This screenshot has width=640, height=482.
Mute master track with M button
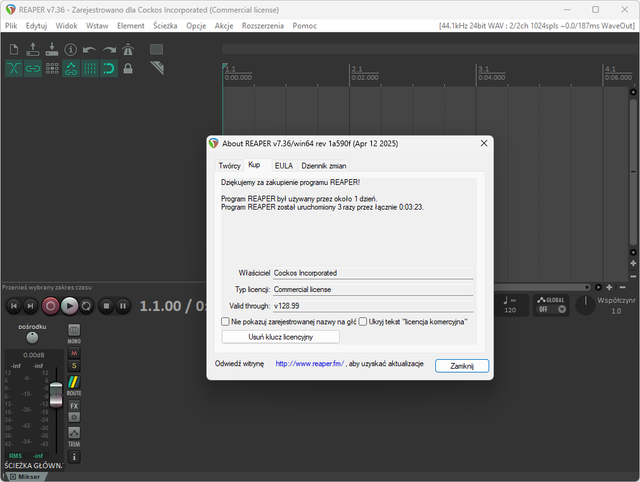(74, 353)
